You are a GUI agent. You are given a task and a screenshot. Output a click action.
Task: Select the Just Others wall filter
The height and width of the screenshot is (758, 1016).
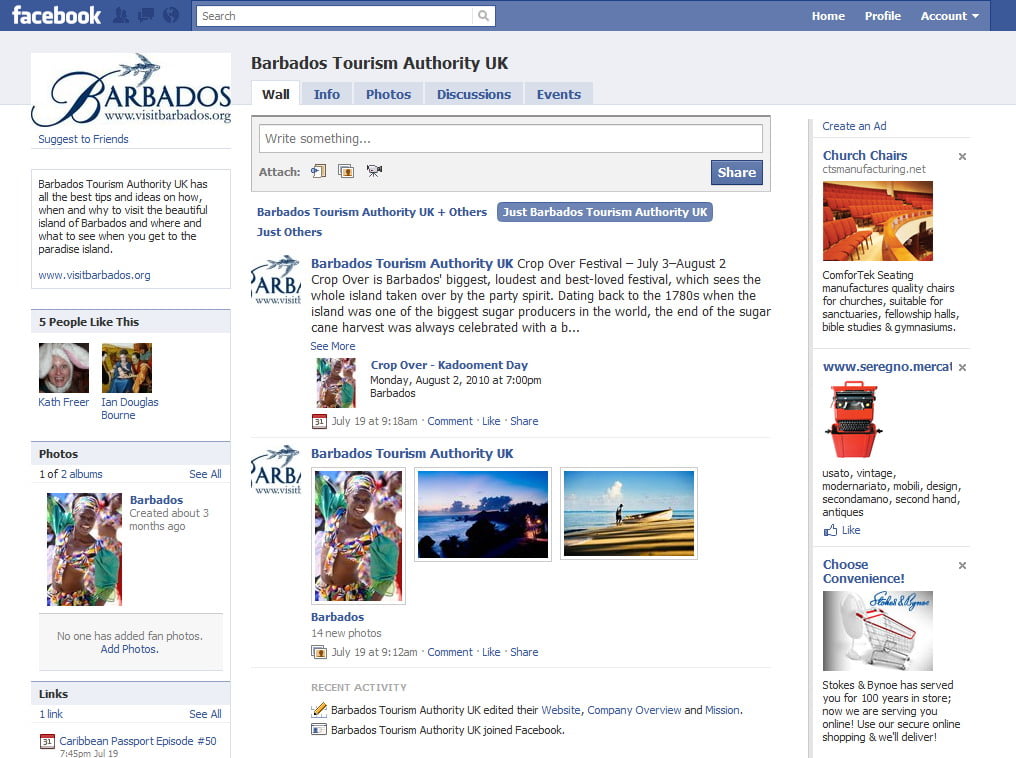pos(289,232)
